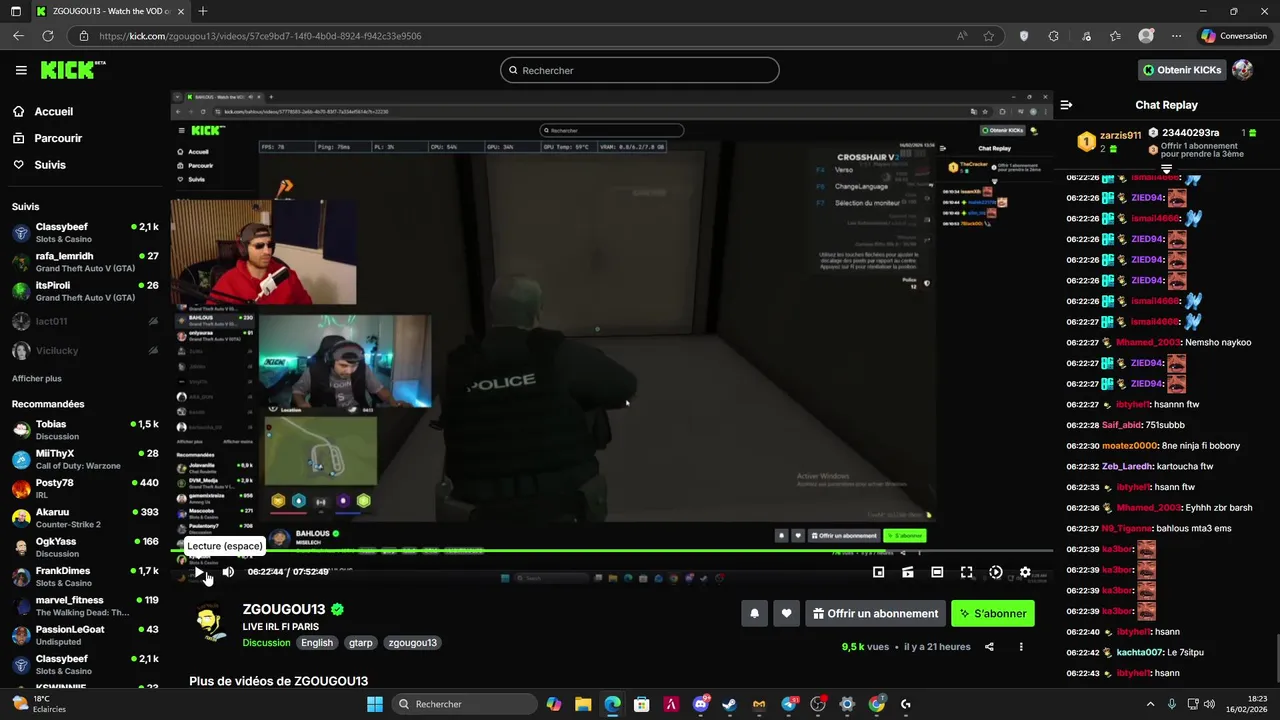Open the browser extensions puzzle icon
The image size is (1280, 720).
pos(1053,36)
